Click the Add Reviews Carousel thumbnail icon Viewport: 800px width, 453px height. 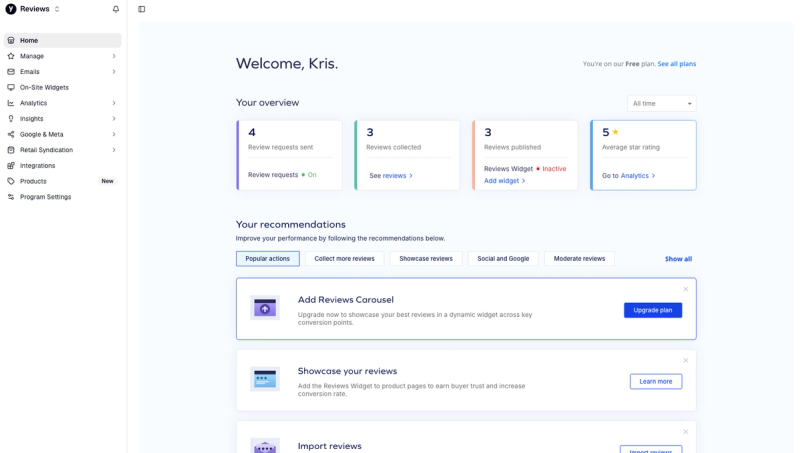265,308
